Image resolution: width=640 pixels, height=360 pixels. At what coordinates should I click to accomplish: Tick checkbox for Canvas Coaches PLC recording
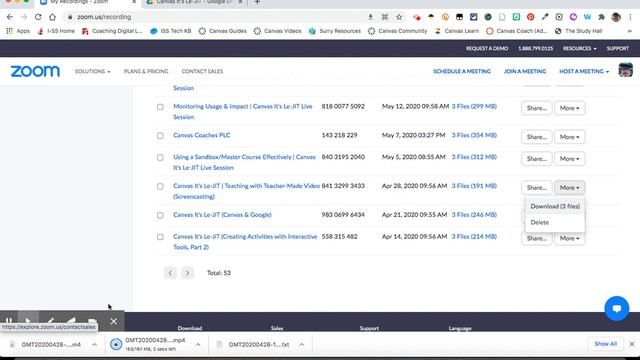click(x=160, y=136)
